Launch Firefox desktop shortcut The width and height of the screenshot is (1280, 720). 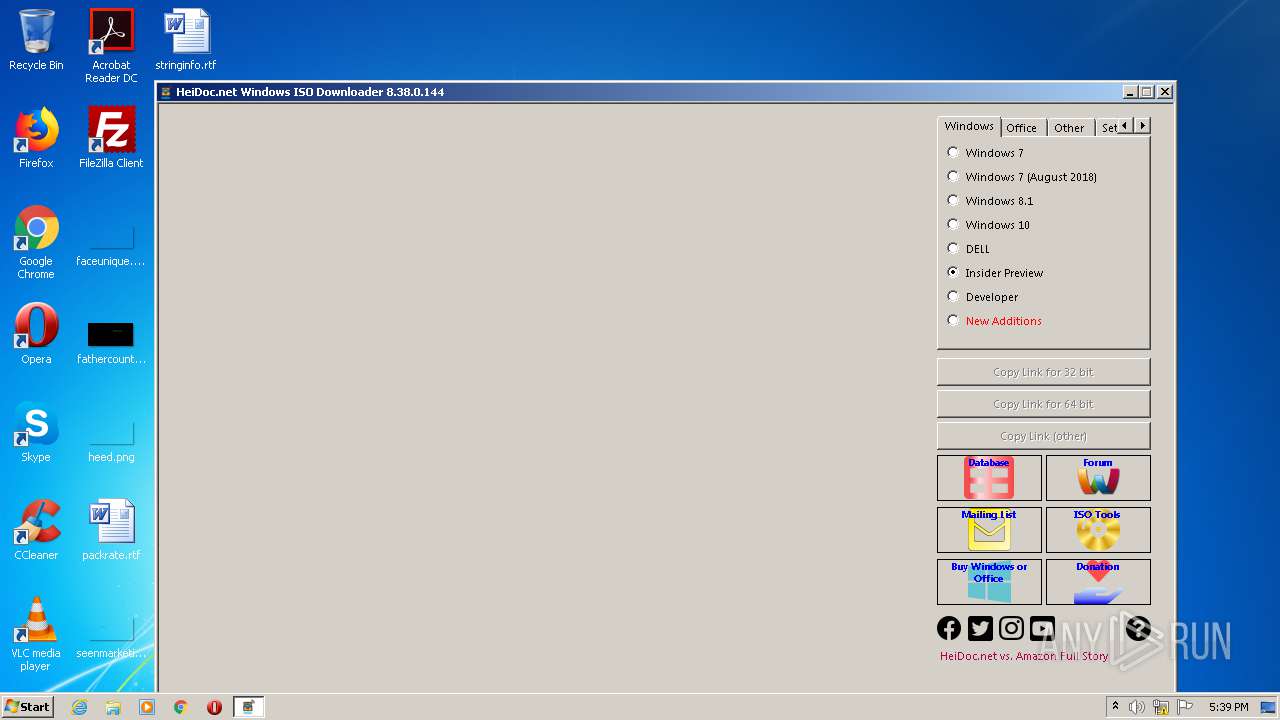click(x=36, y=138)
